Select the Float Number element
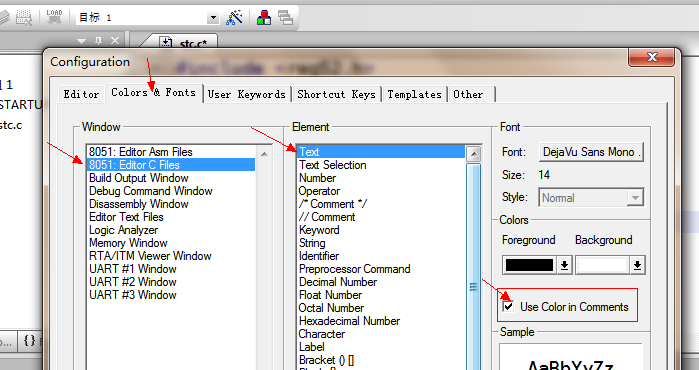The image size is (699, 370). click(381, 295)
